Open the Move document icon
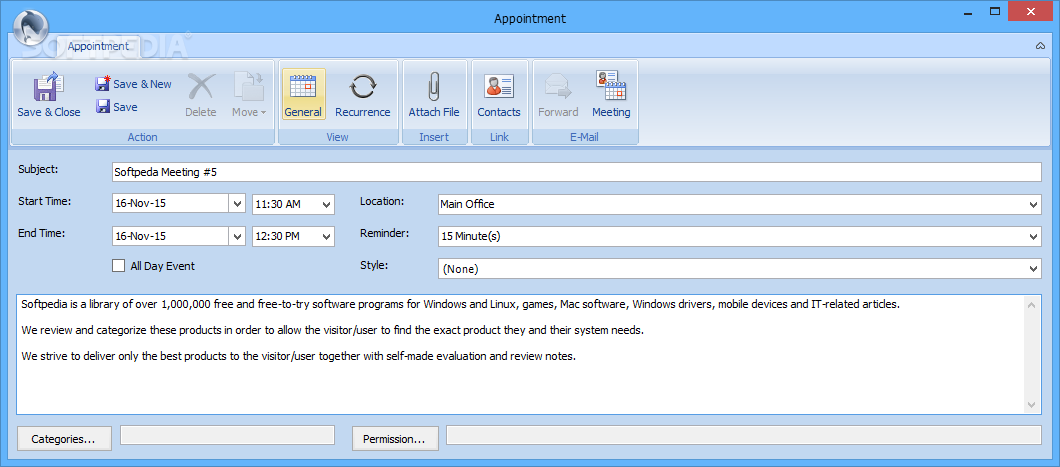Screen dimensions: 1060x467 point(249,88)
